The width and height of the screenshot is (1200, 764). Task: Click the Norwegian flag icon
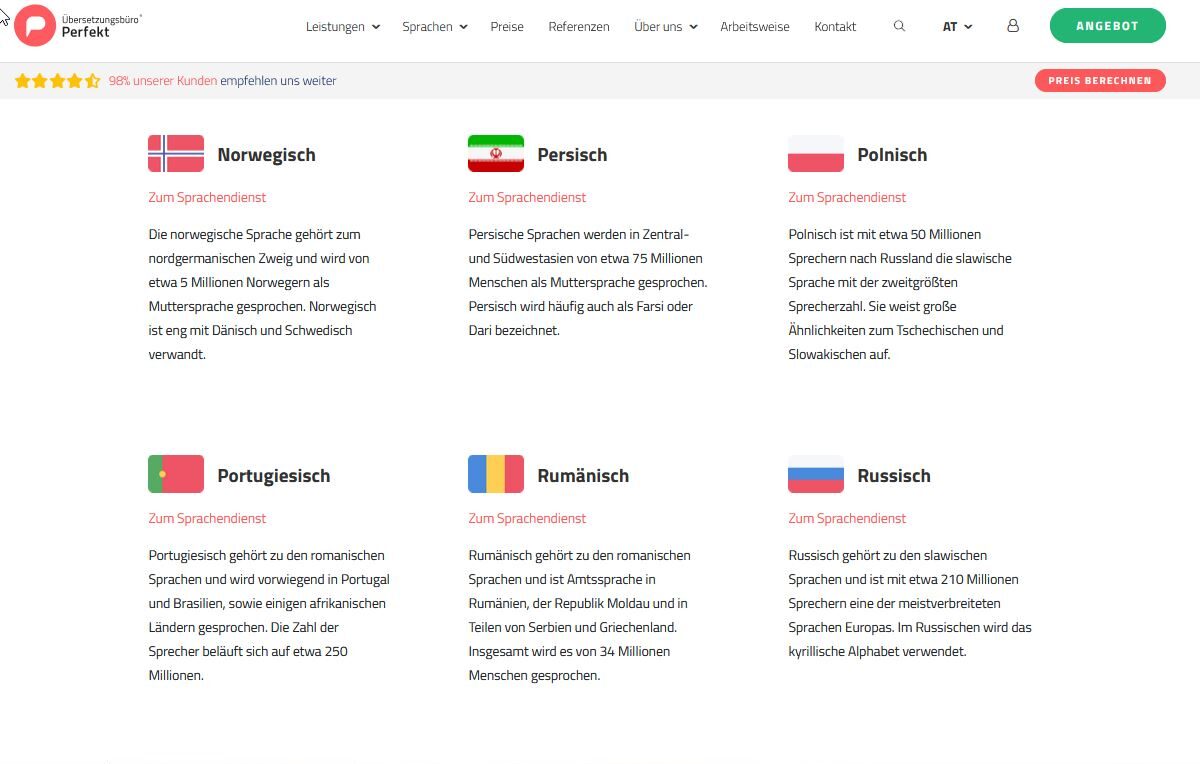pos(176,154)
